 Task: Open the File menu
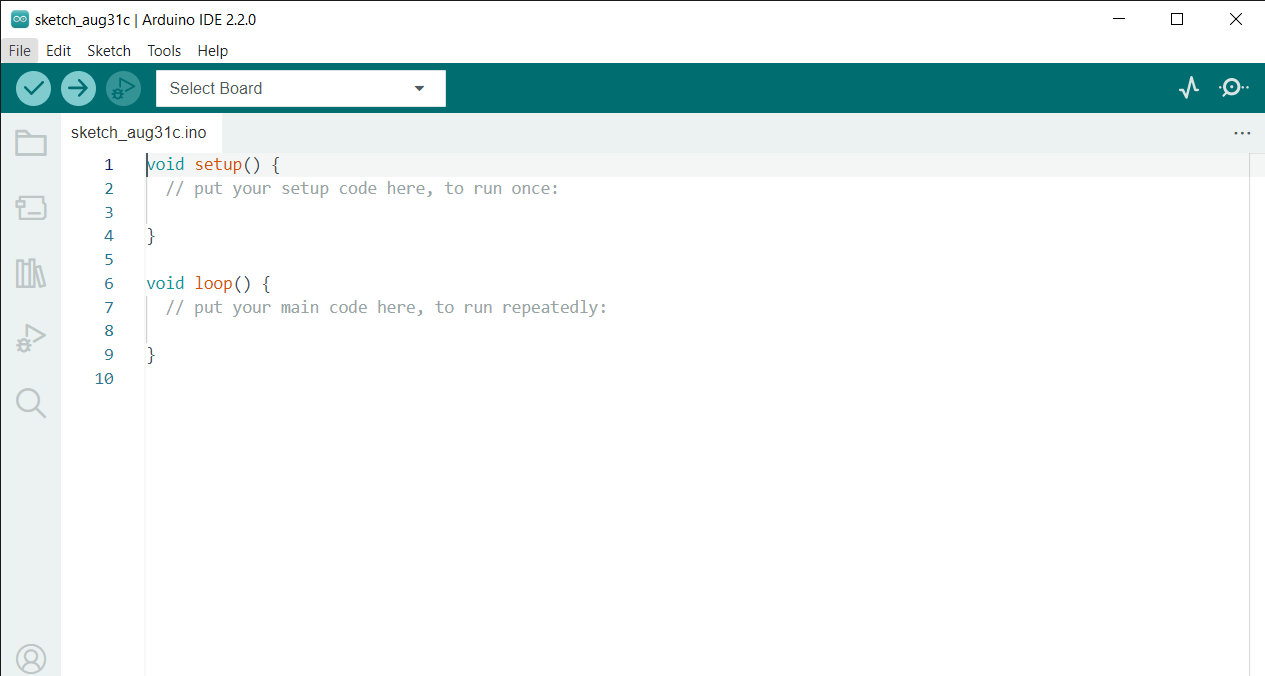pos(19,50)
